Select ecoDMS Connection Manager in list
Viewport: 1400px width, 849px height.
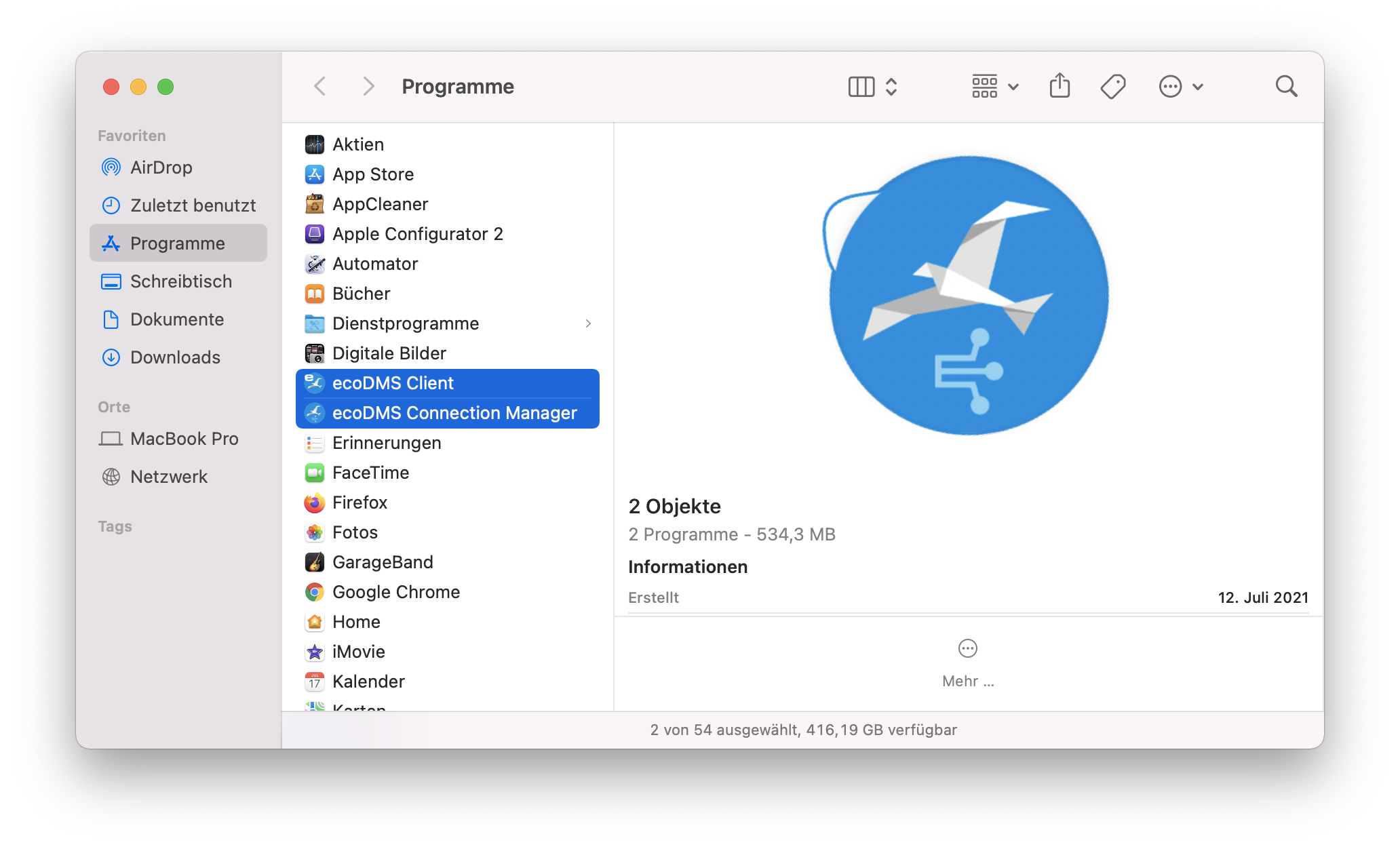454,413
